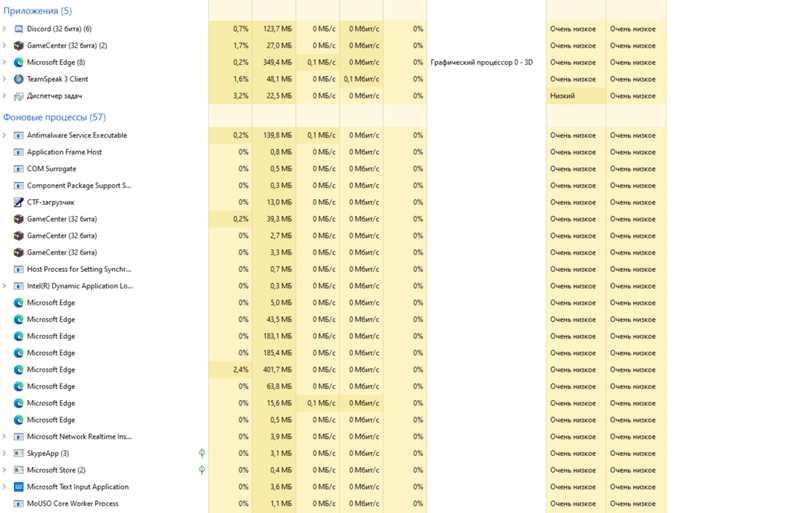This screenshot has width=800, height=513.
Task: Click the 2,4% CPU value of Microsoft Edge
Action: pos(240,370)
